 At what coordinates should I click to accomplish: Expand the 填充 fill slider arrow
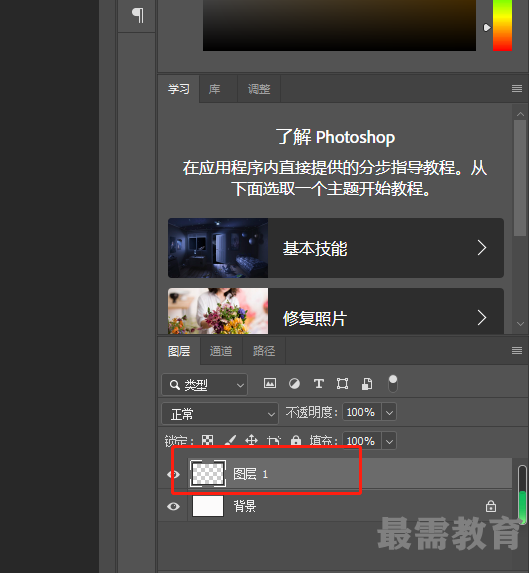coord(389,441)
